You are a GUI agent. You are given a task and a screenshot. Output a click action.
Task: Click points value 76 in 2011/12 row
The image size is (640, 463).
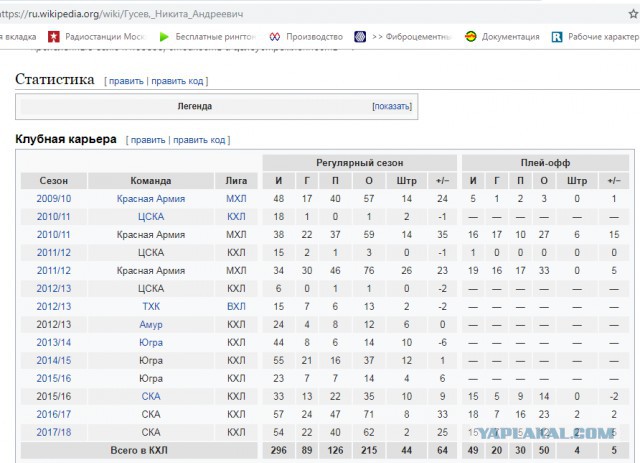click(x=369, y=271)
